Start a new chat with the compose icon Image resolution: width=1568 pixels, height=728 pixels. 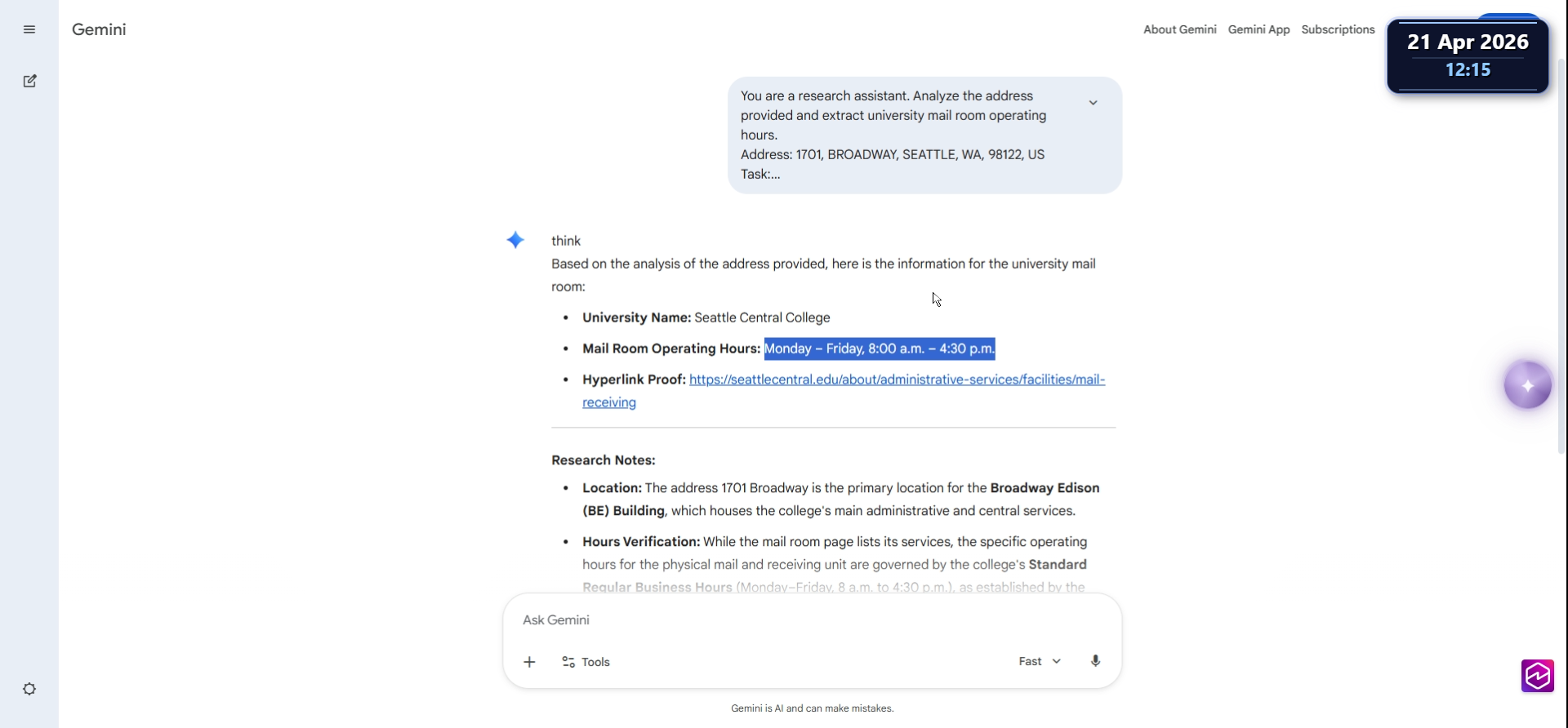coord(29,81)
